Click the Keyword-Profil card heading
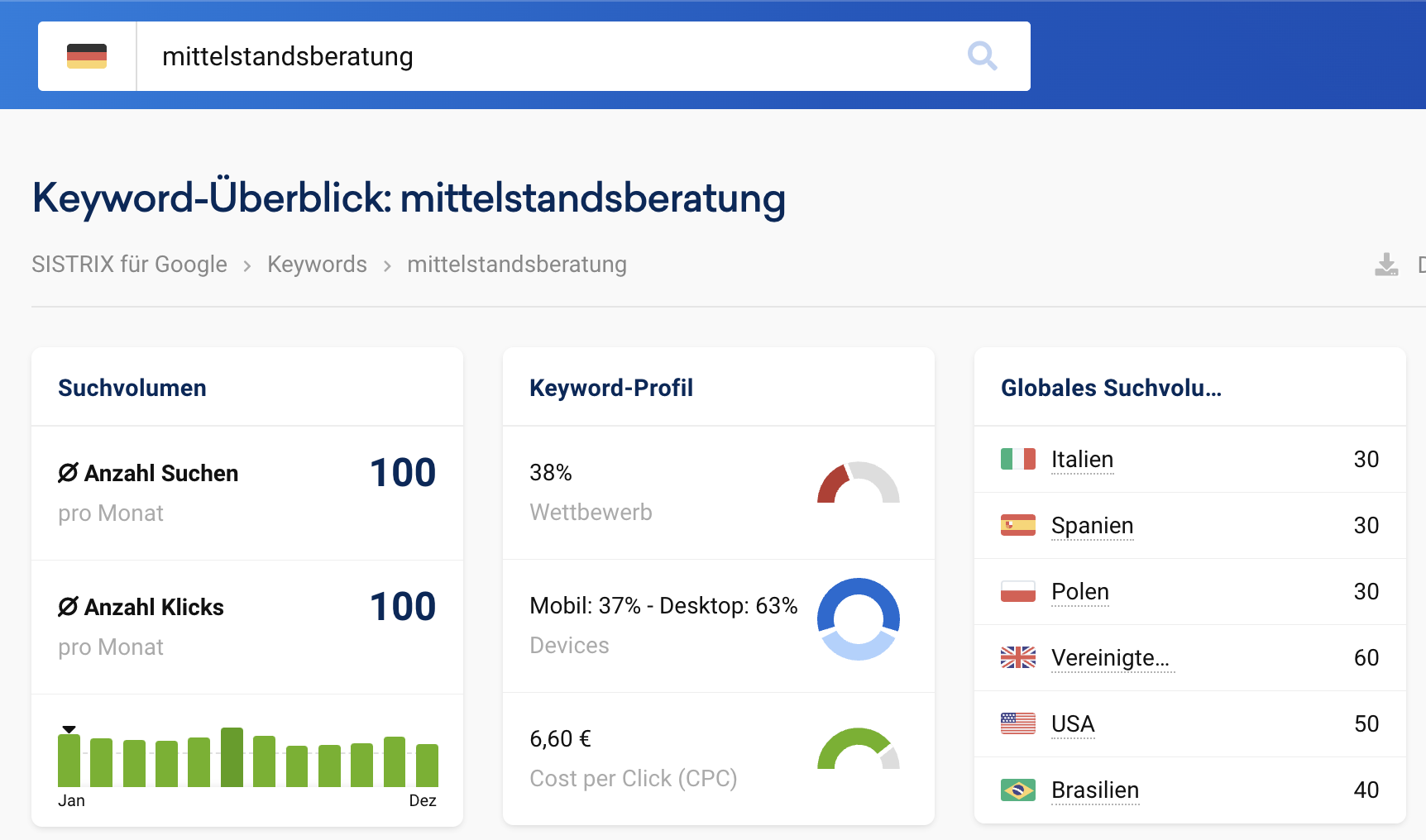The width and height of the screenshot is (1426, 840). point(611,388)
